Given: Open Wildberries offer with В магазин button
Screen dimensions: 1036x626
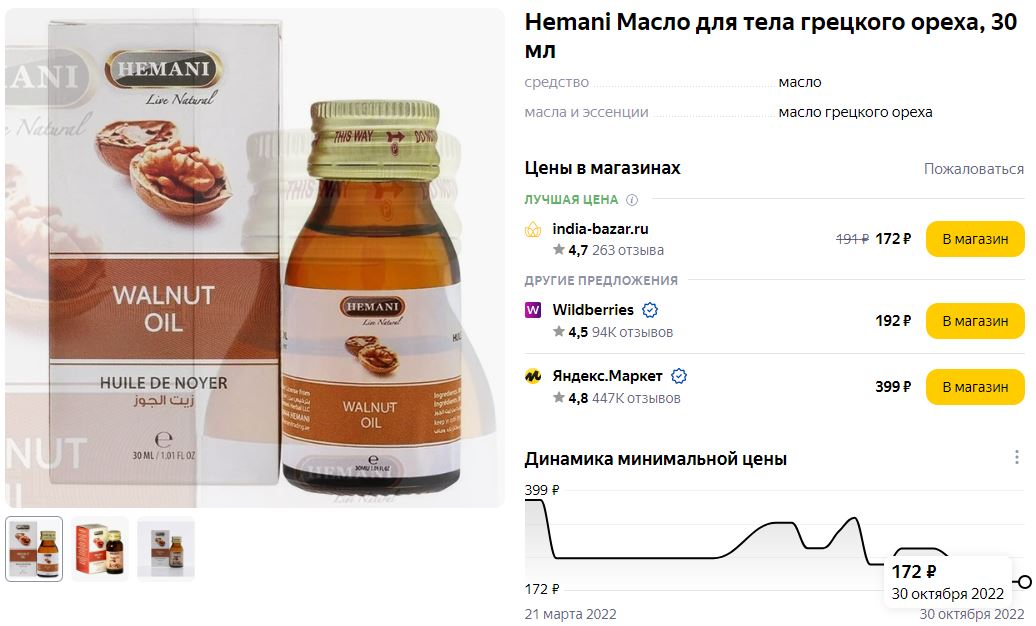Looking at the screenshot, I should point(975,321).
